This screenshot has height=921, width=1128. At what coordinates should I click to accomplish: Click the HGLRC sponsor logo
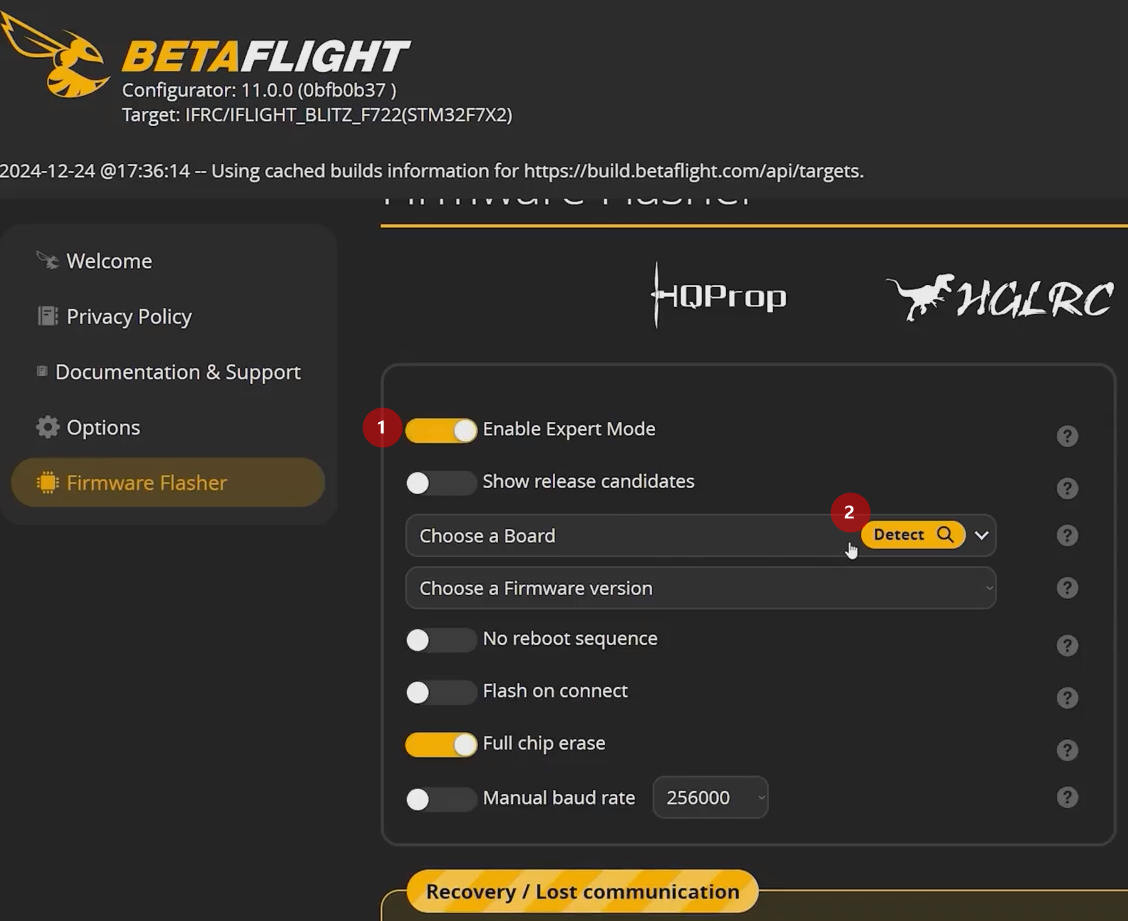1000,297
